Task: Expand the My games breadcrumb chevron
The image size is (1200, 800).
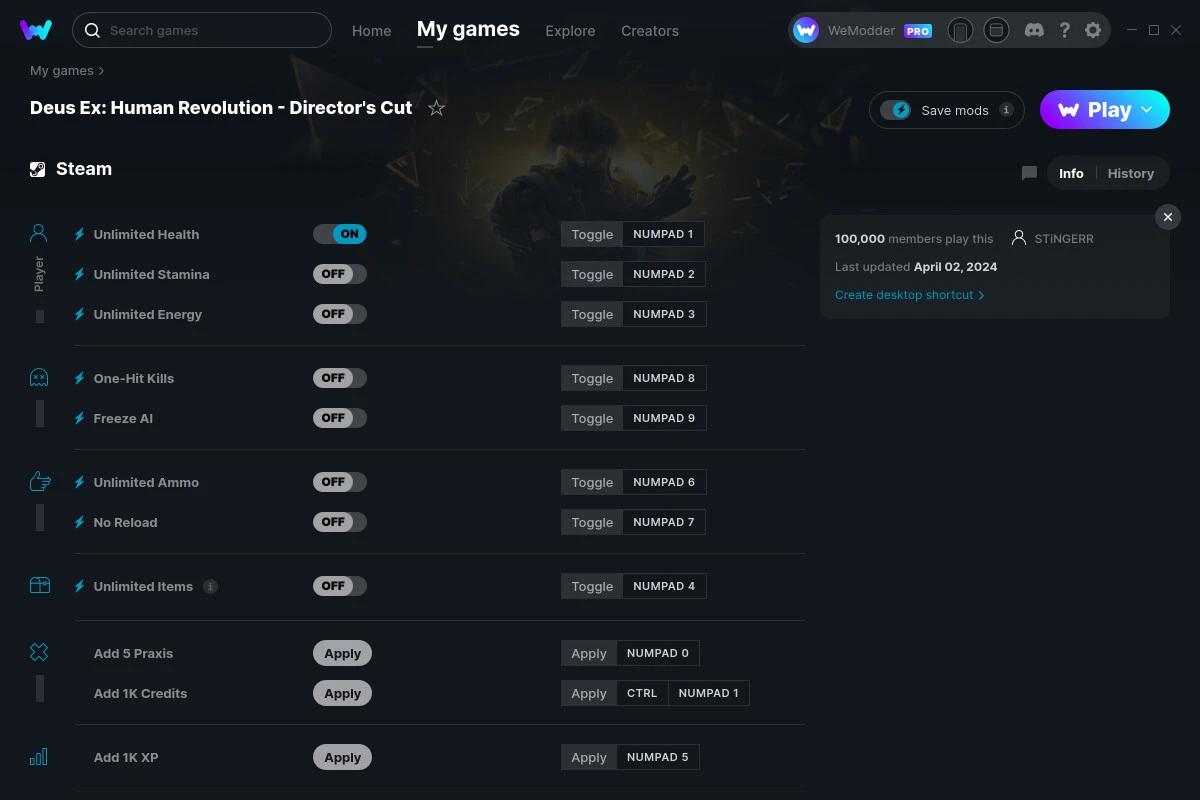Action: pyautogui.click(x=101, y=71)
